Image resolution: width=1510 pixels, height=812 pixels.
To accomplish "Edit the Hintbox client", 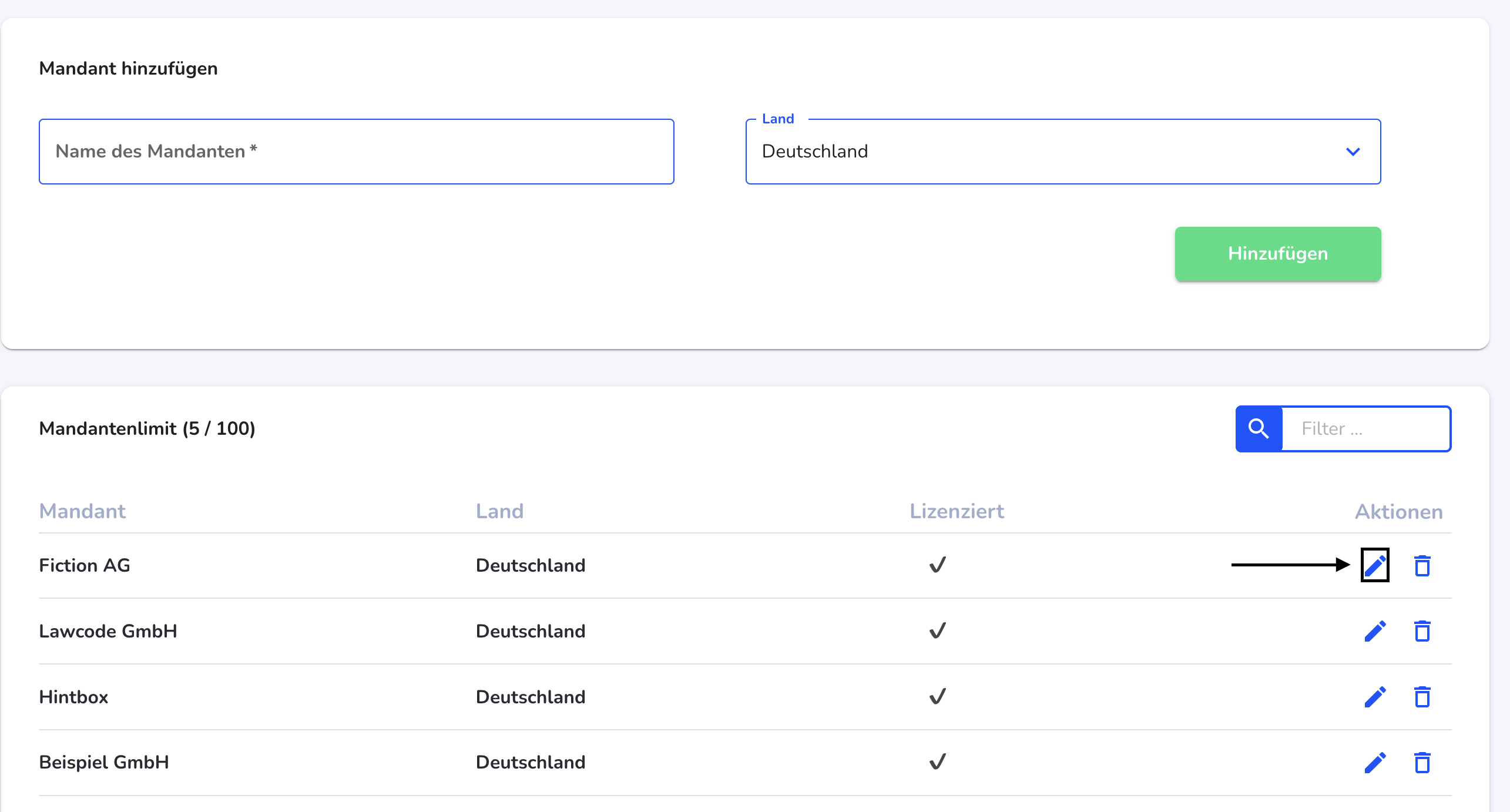I will [x=1375, y=697].
